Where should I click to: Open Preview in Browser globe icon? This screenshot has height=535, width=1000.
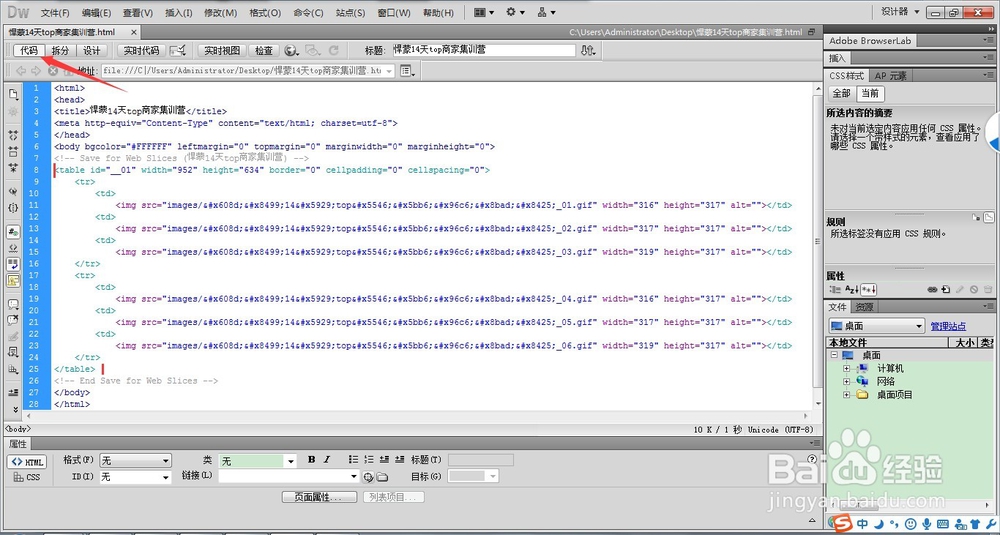click(x=291, y=50)
